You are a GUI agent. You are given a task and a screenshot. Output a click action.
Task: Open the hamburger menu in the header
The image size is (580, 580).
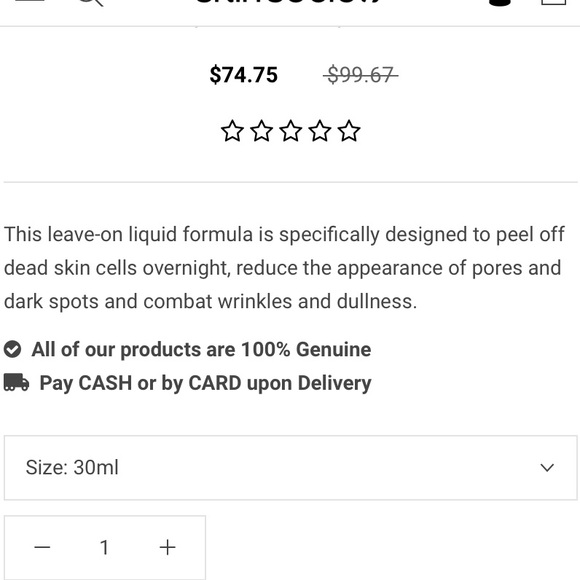tap(30, 1)
